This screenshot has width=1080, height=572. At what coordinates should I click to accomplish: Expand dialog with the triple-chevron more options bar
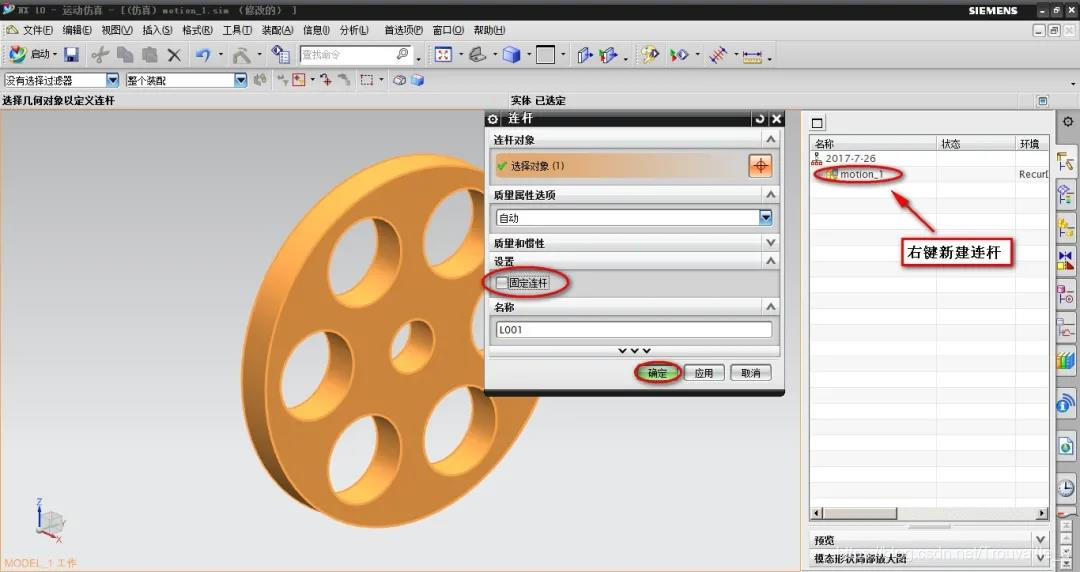pos(634,351)
